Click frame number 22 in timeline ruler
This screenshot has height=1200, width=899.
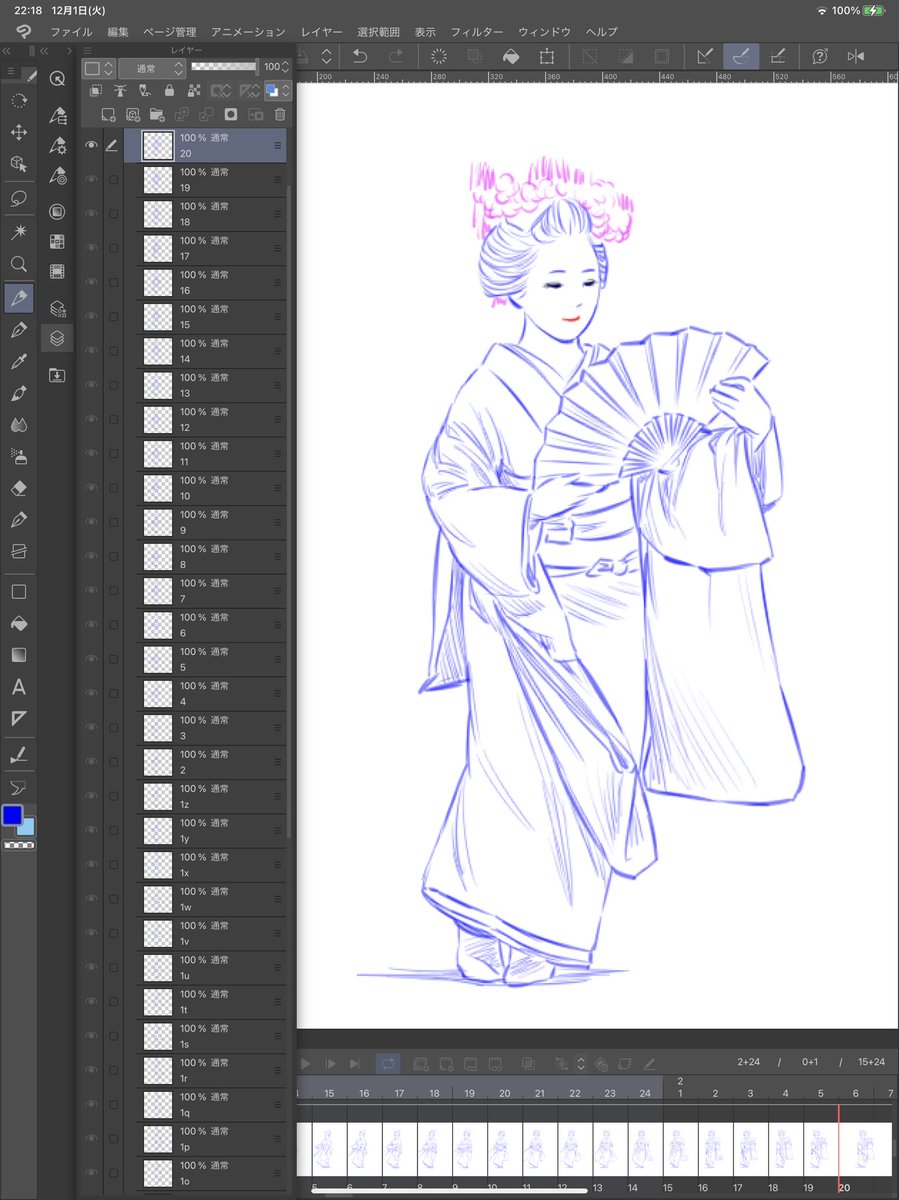[x=575, y=1094]
